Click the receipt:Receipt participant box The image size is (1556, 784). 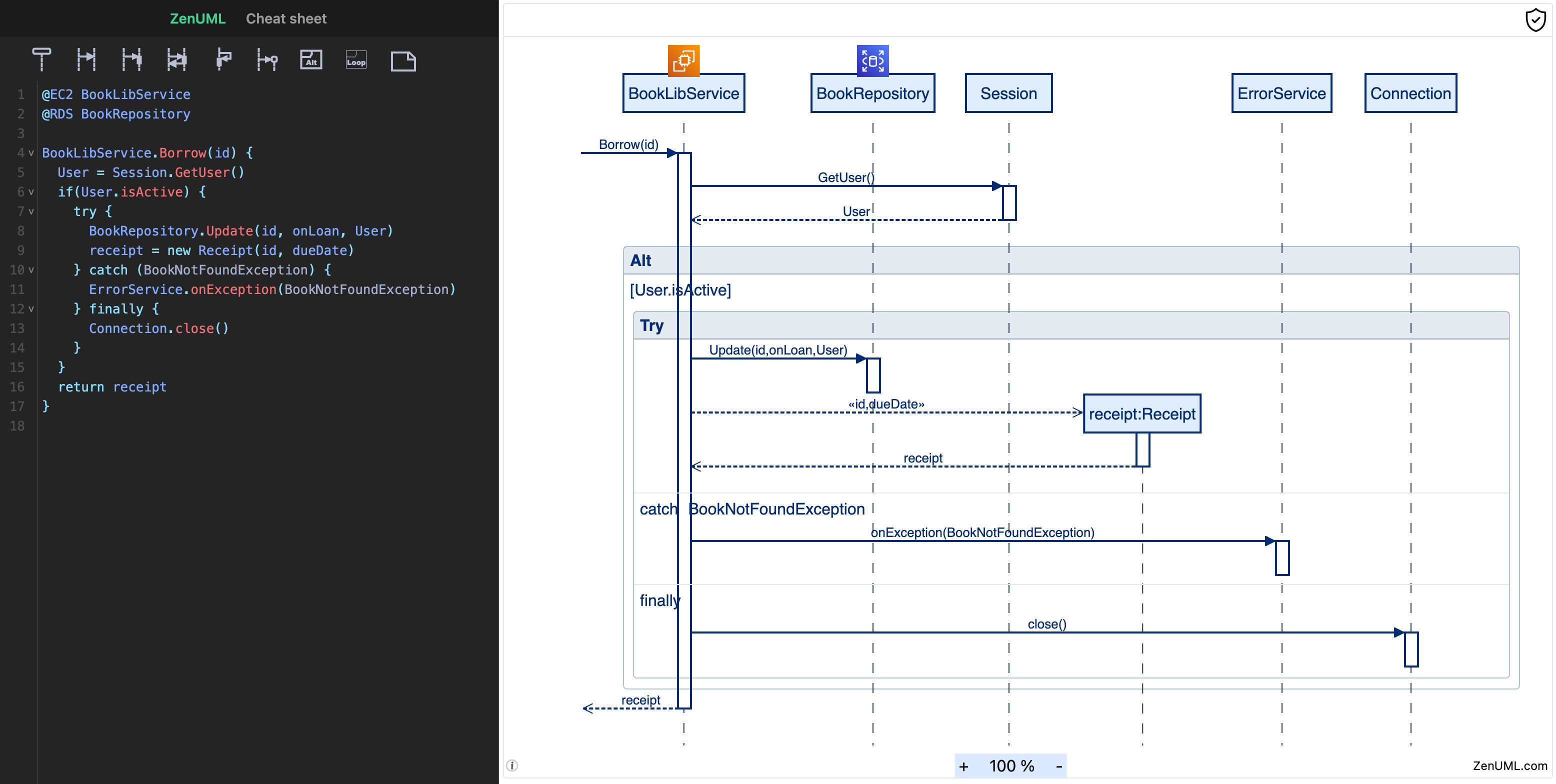[1141, 413]
